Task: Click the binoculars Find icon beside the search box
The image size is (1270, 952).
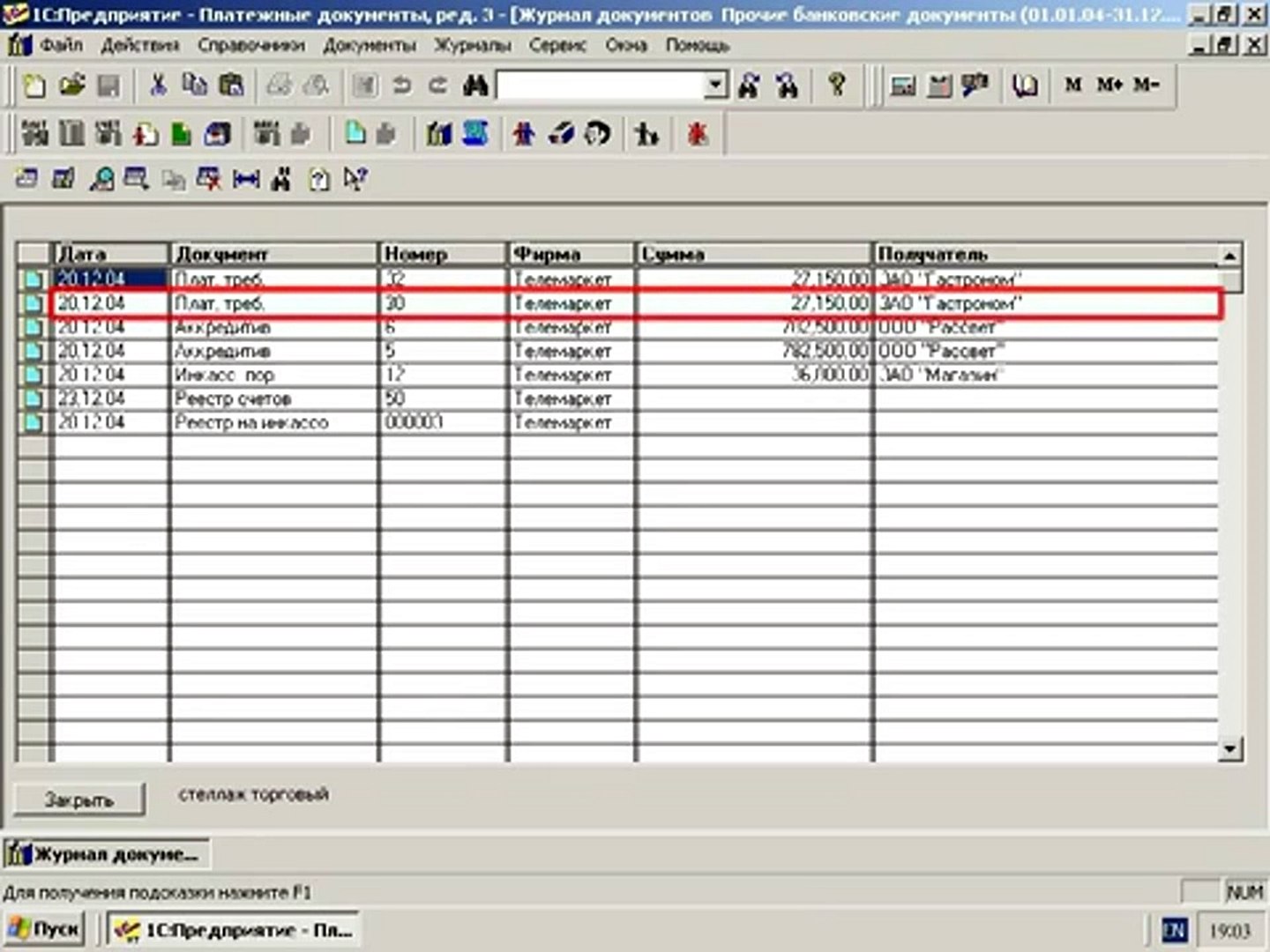Action: point(475,86)
